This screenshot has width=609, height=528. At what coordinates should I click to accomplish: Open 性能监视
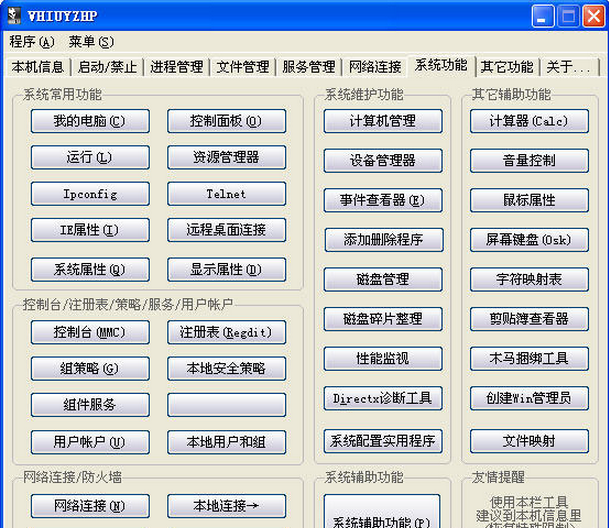383,359
